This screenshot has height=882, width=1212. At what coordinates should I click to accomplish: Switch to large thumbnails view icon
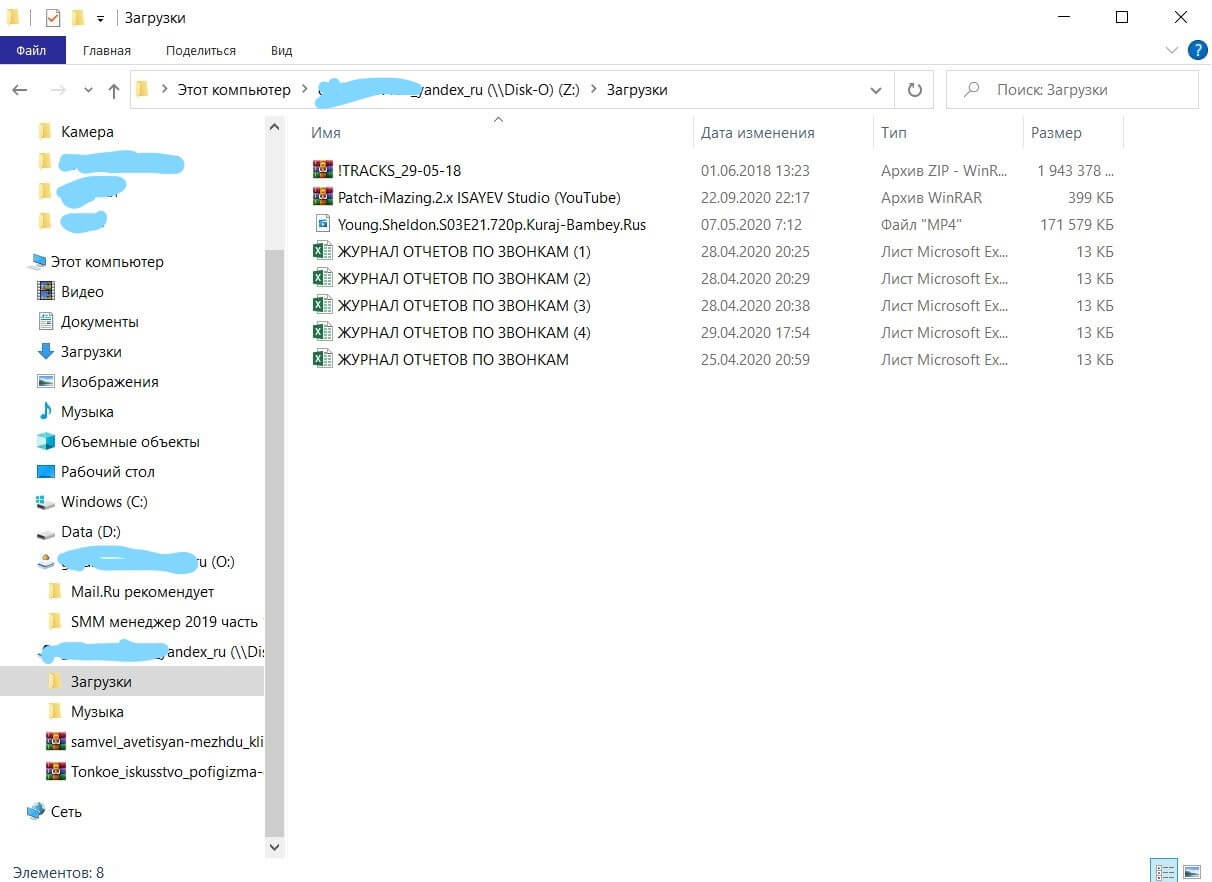(1191, 871)
